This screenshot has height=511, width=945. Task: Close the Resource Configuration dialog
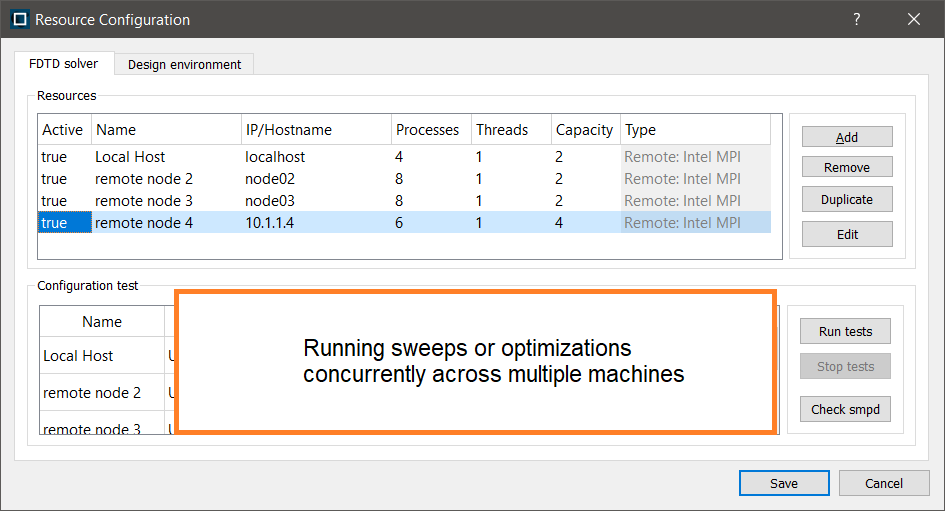tap(913, 19)
